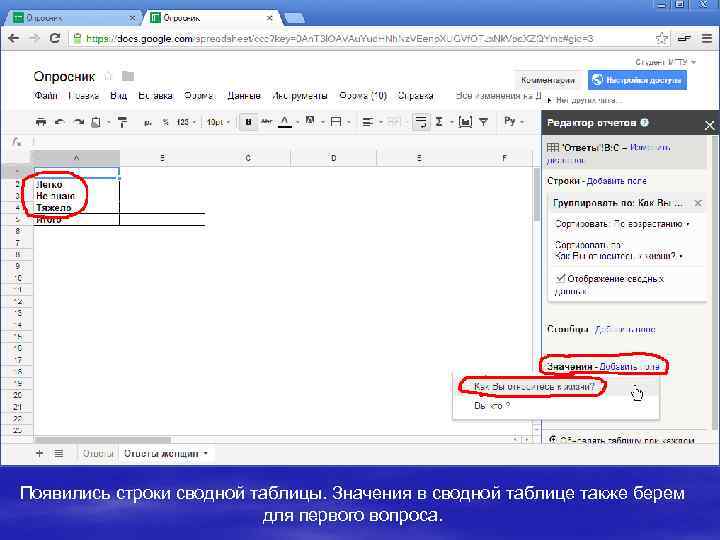Click Добавить поле link next to Столбцы

625,330
